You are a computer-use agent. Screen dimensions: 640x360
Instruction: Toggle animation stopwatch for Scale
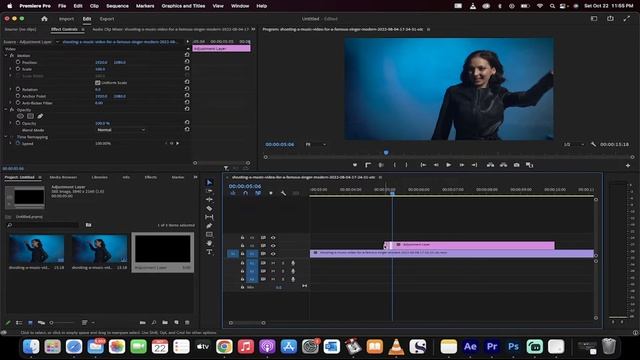[x=18, y=69]
